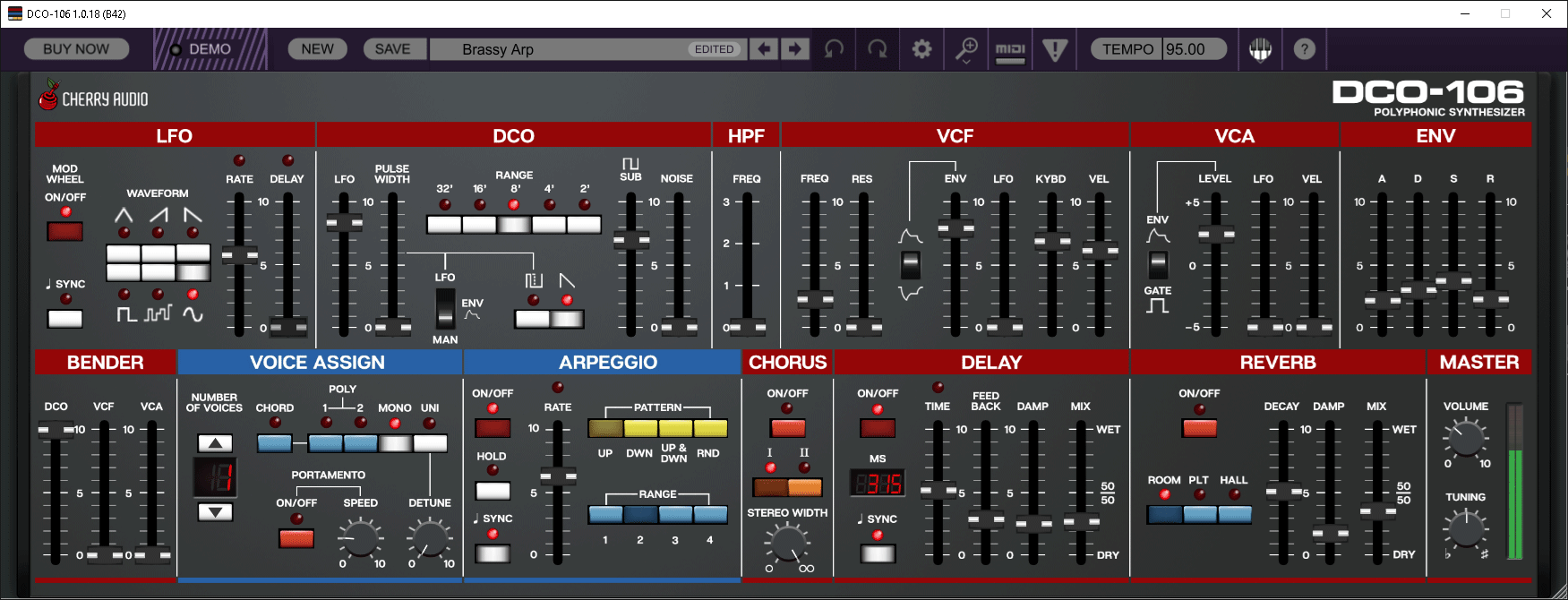The width and height of the screenshot is (1568, 600).
Task: Open help question mark icon
Action: (x=1305, y=49)
